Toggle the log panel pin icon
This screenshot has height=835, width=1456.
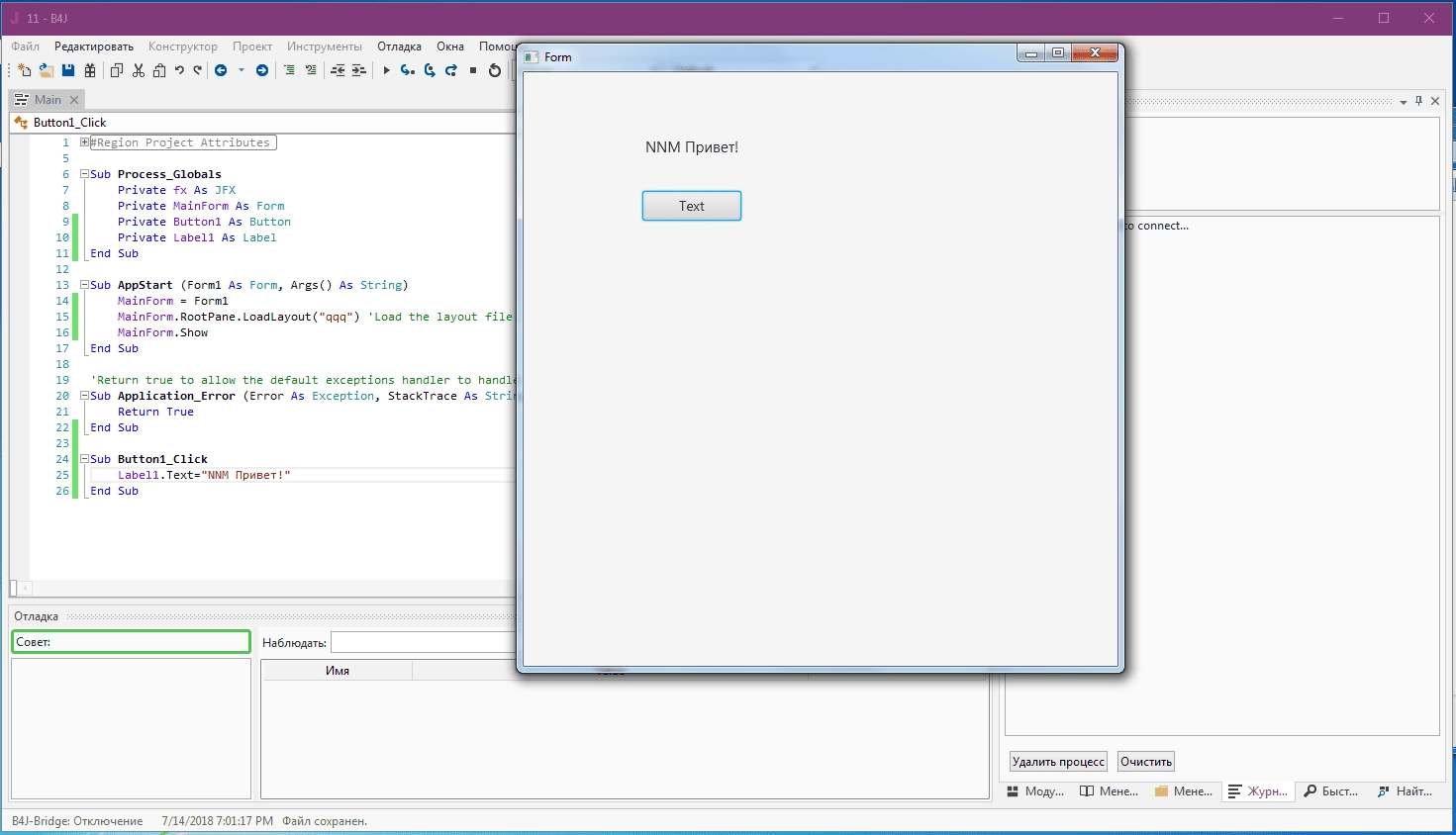1419,101
